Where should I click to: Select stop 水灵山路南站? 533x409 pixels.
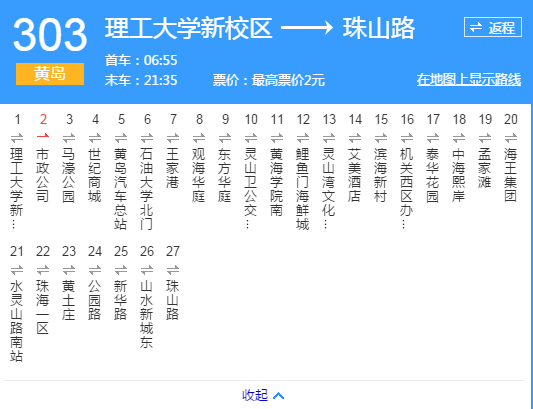(x=16, y=321)
